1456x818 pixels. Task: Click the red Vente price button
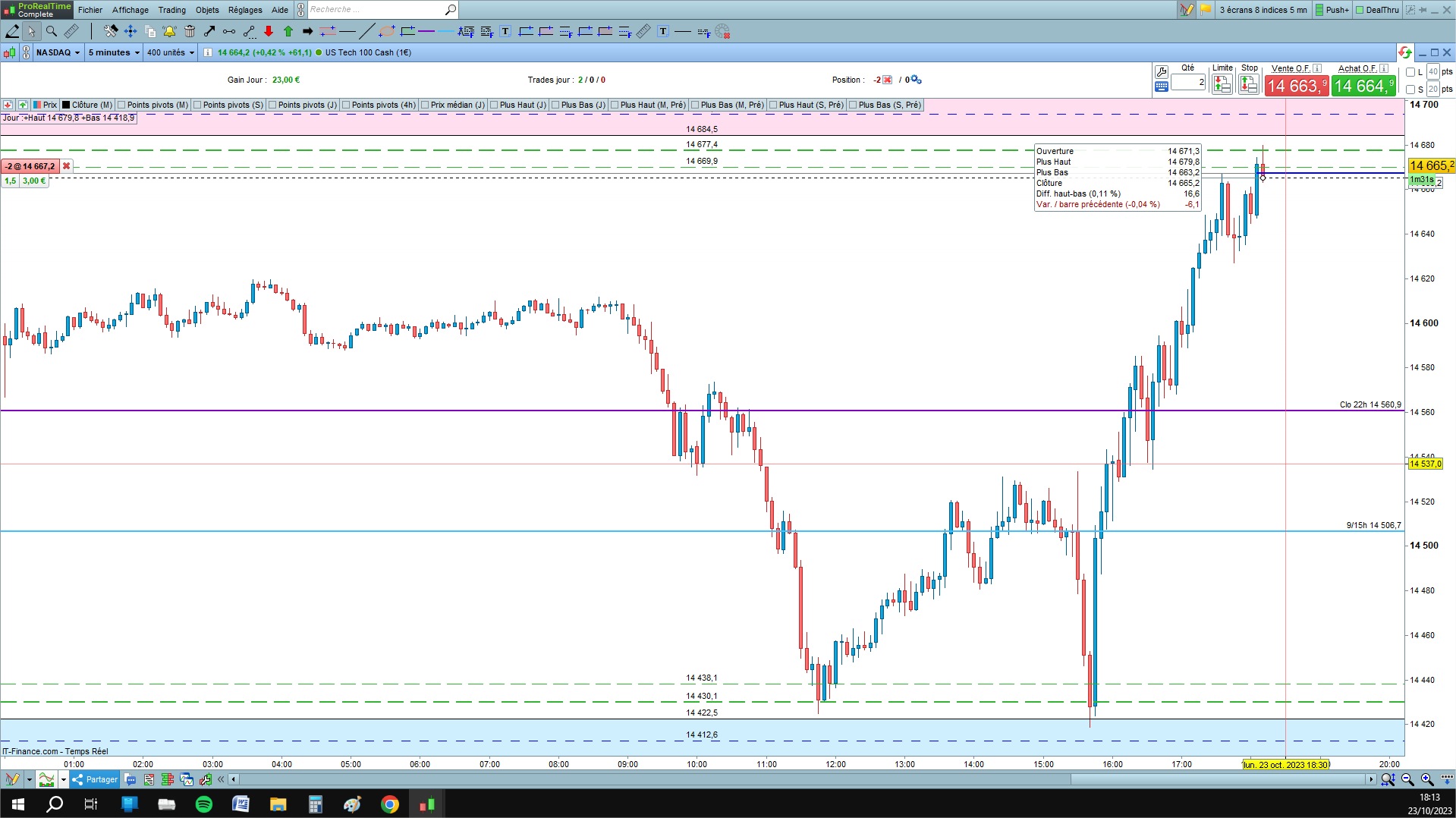(1297, 86)
